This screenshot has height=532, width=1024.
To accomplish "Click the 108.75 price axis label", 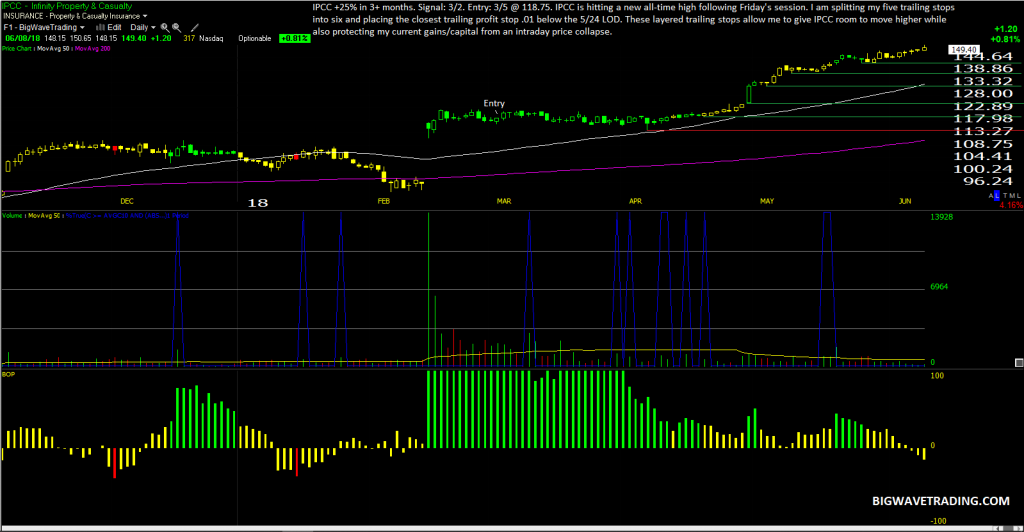I will (983, 144).
